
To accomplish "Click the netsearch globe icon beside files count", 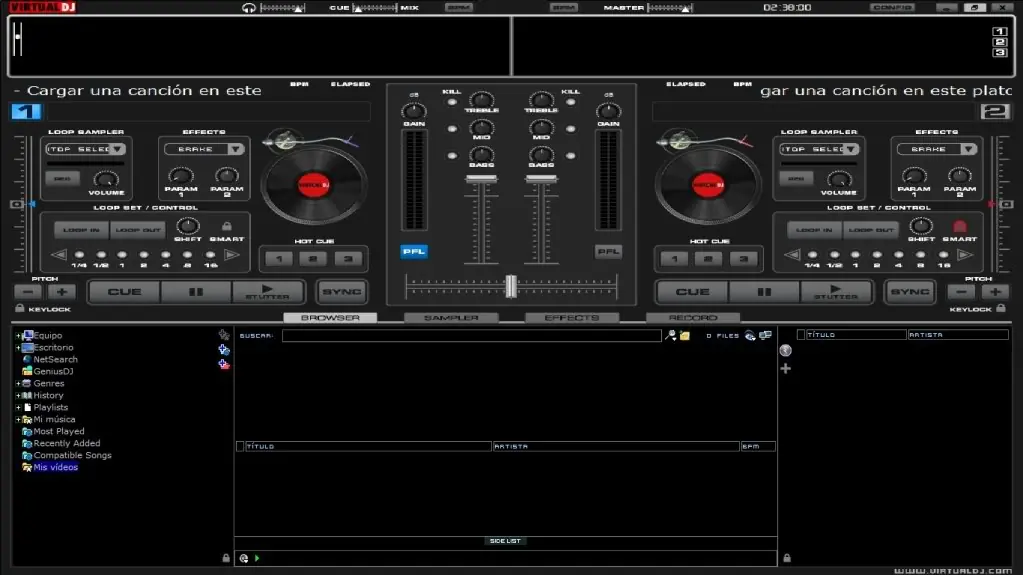I will (750, 335).
